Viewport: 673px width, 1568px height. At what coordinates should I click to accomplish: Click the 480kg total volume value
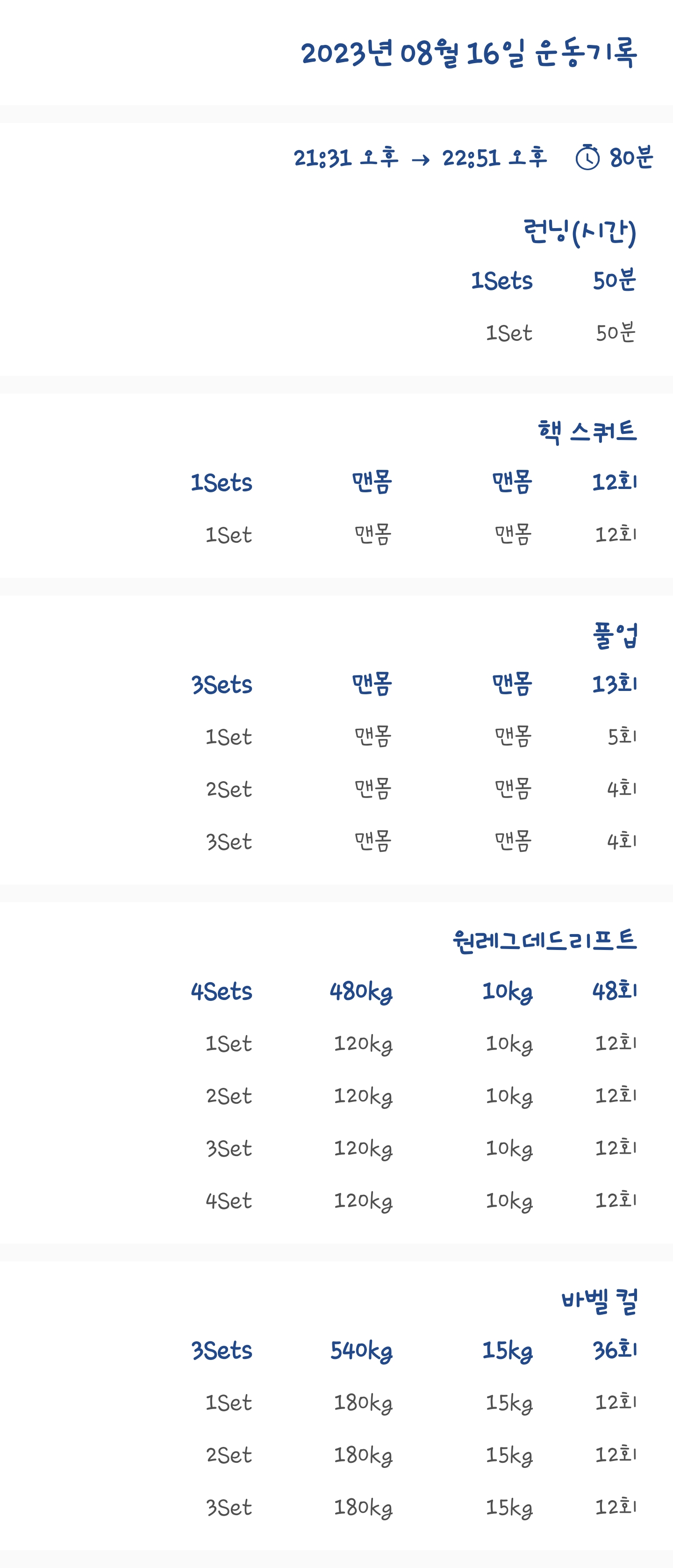(x=361, y=992)
